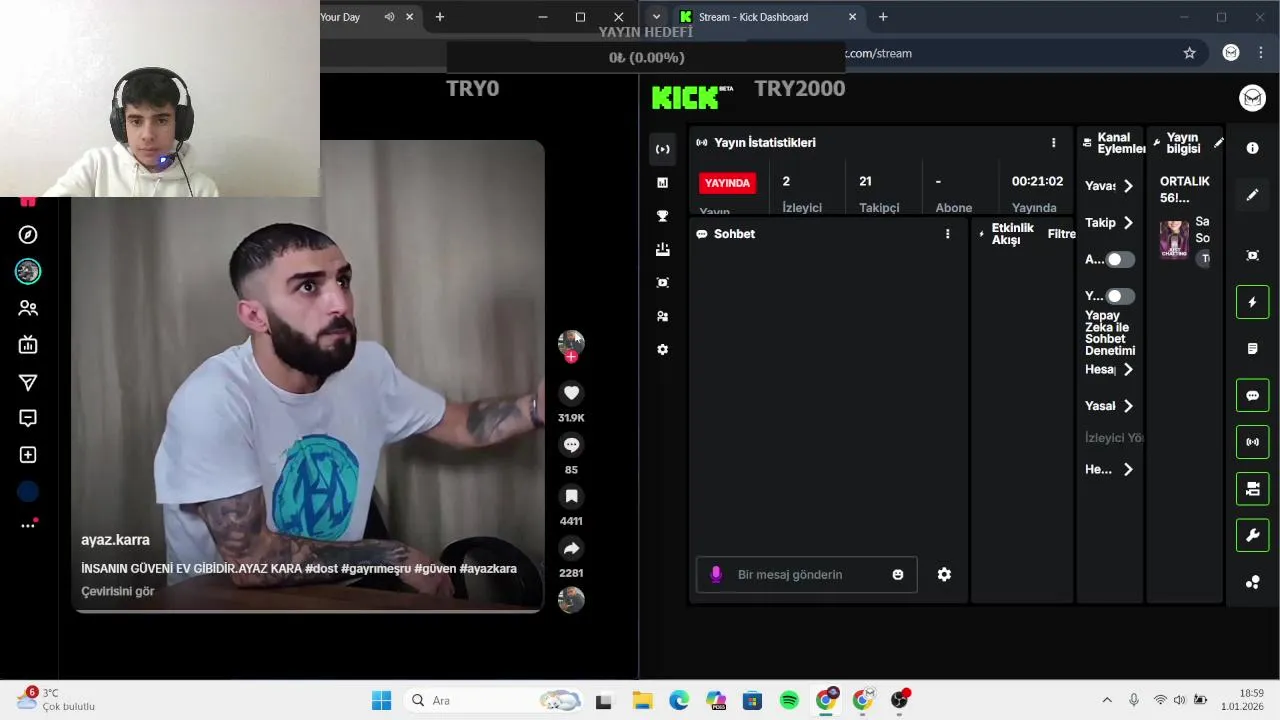This screenshot has width=1280, height=720.
Task: Toggle the A... switch in Kanal Eylemleri
Action: (x=1120, y=260)
